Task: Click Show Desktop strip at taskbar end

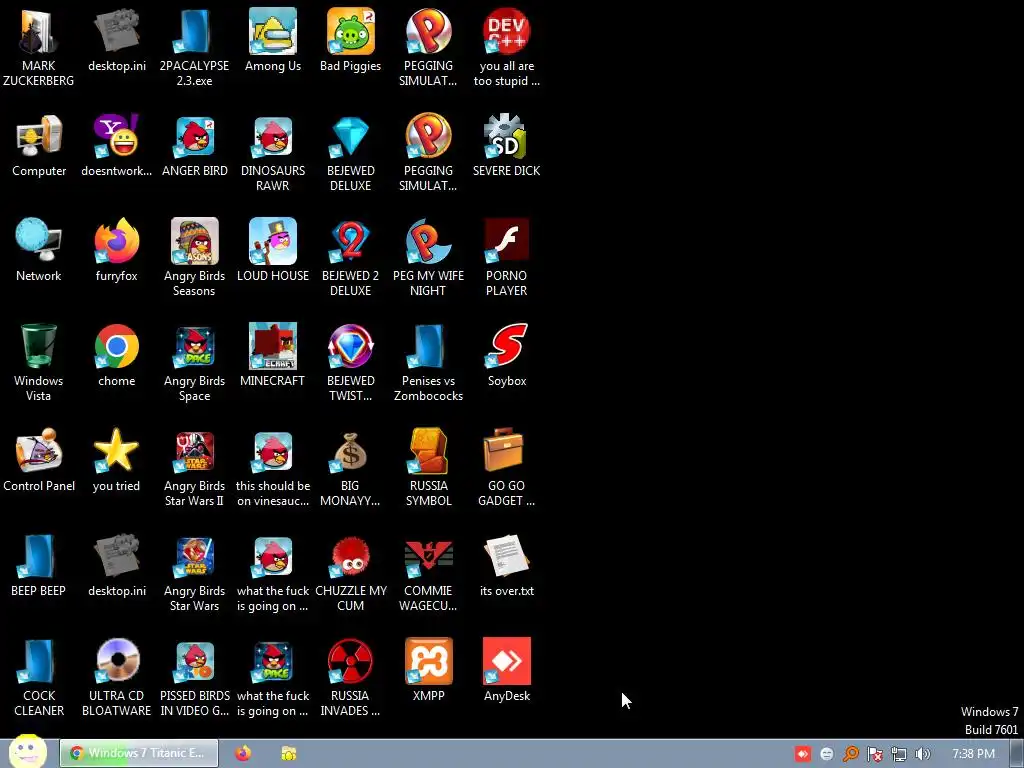Action: pyautogui.click(x=1017, y=754)
